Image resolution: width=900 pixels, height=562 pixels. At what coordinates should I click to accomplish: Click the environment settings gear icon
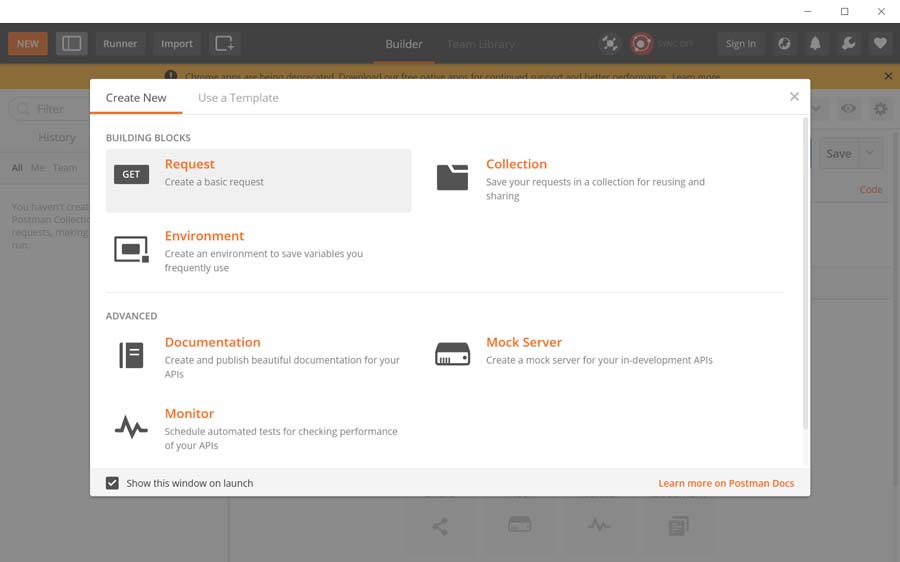(x=880, y=108)
